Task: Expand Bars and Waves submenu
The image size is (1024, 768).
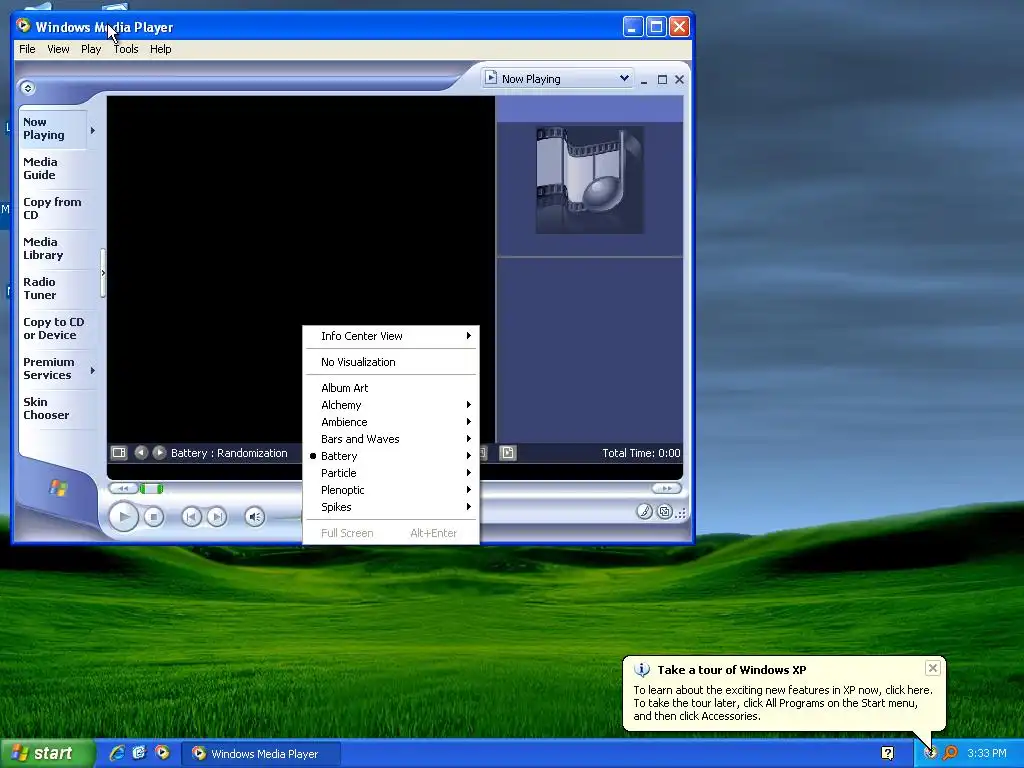Action: pyautogui.click(x=391, y=439)
